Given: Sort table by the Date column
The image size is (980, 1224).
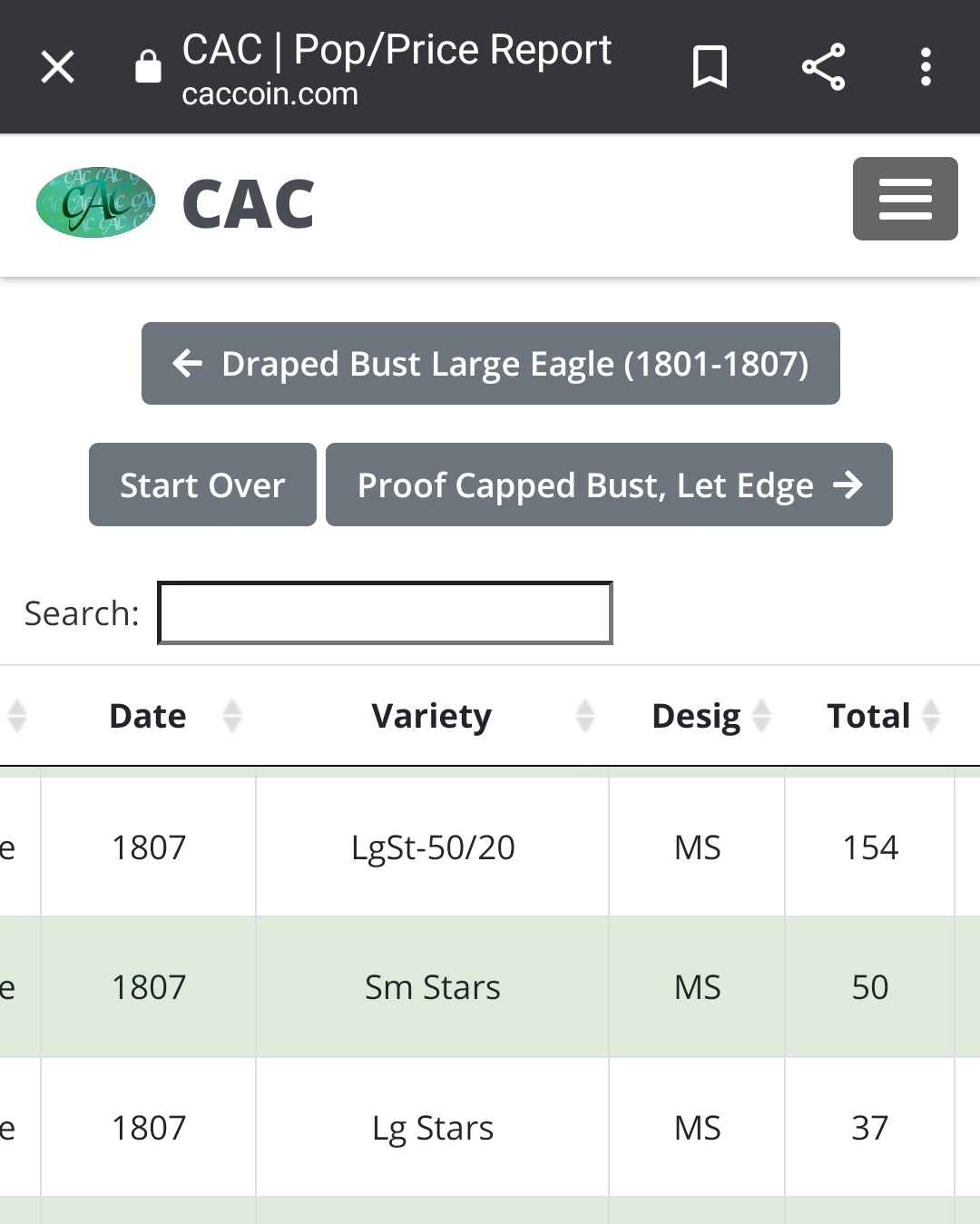Looking at the screenshot, I should (x=148, y=716).
